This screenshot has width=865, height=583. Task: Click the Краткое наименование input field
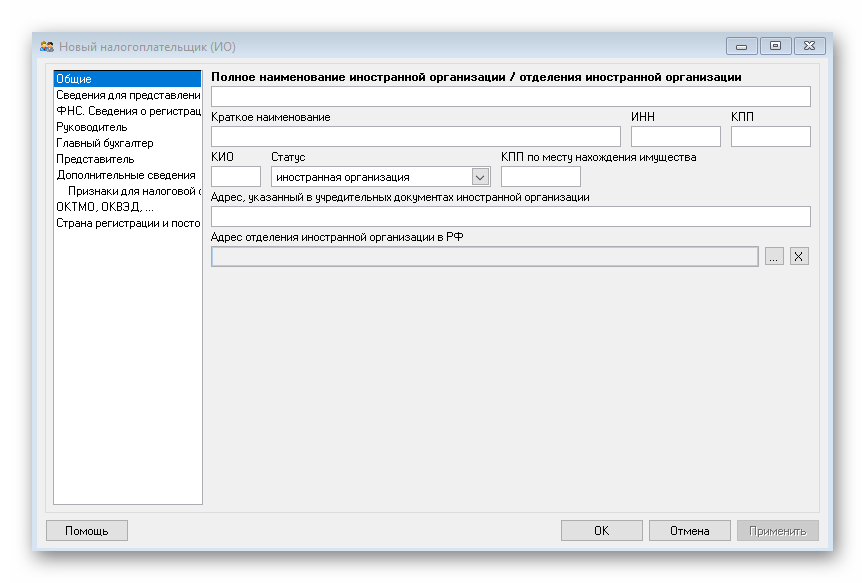[x=416, y=136]
